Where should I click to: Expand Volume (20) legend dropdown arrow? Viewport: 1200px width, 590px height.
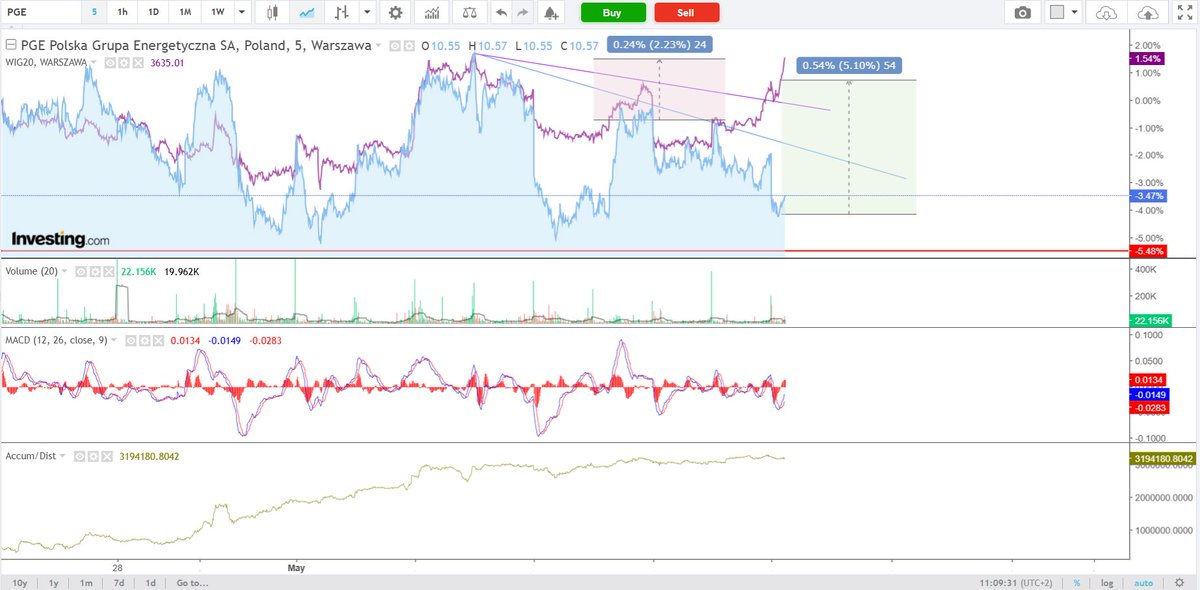pos(65,271)
